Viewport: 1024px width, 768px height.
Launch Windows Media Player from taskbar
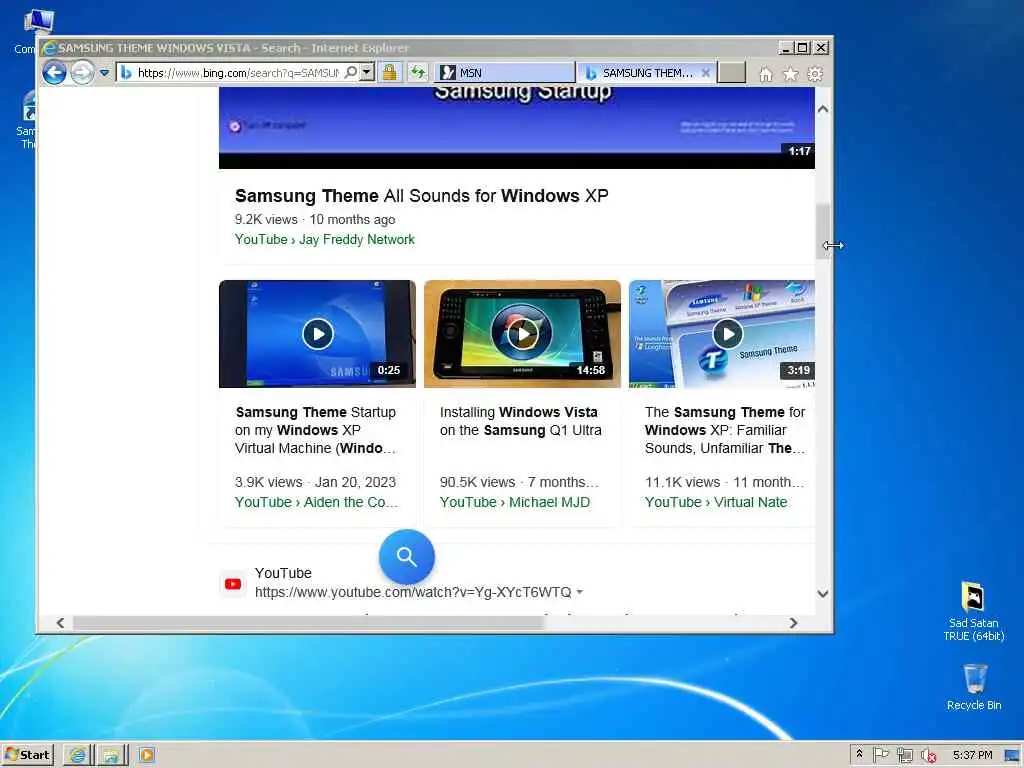pos(146,755)
